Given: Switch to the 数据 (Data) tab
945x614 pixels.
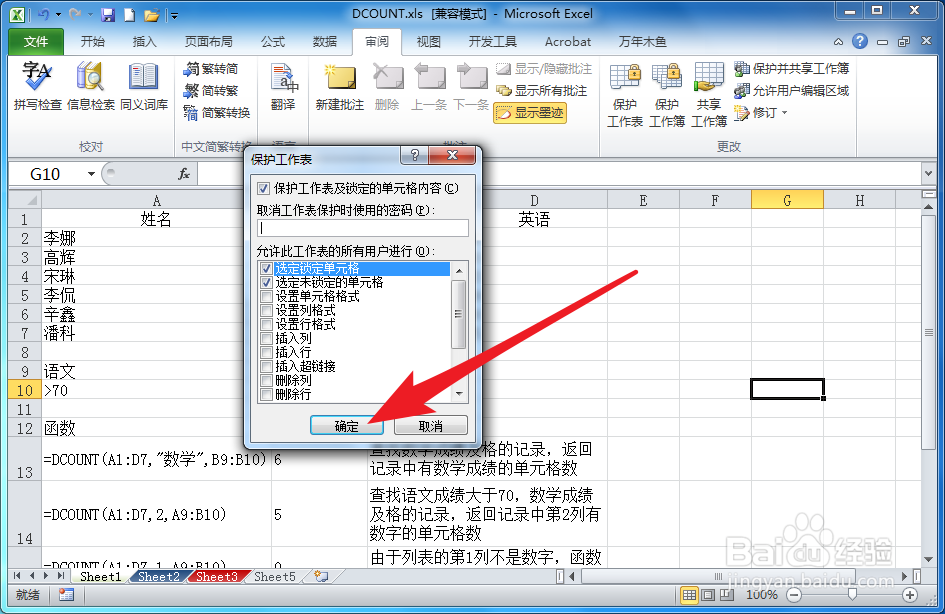Looking at the screenshot, I should pyautogui.click(x=325, y=41).
